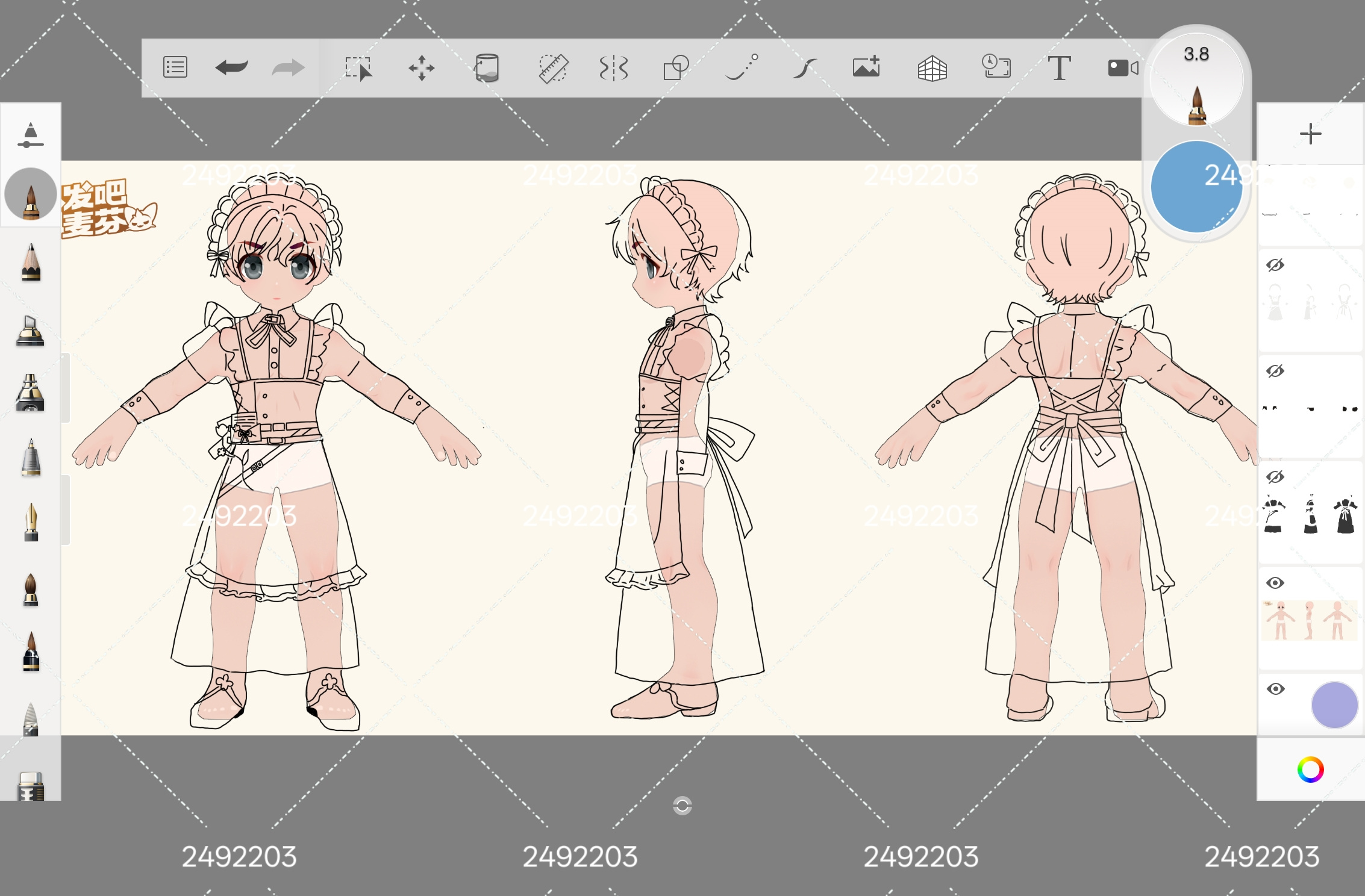Add a new layer with plus
The height and width of the screenshot is (896, 1365).
(x=1311, y=134)
